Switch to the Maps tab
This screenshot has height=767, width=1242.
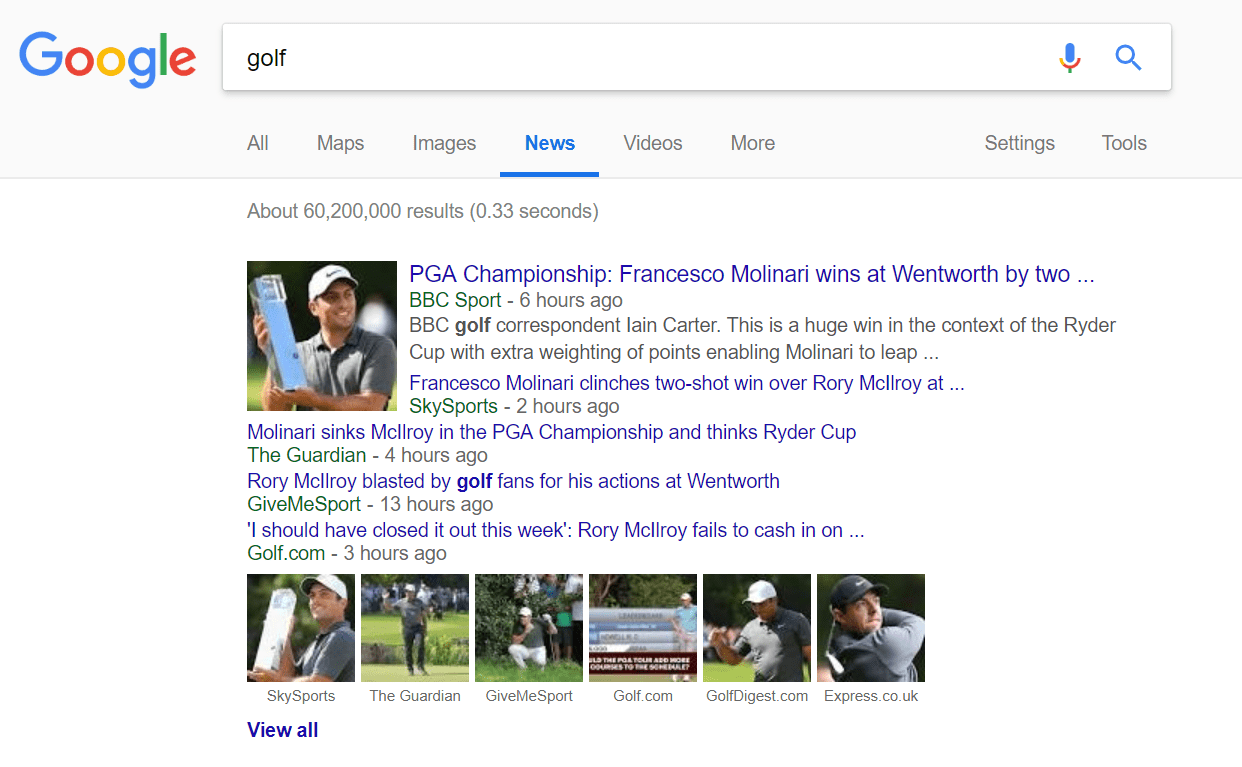340,143
